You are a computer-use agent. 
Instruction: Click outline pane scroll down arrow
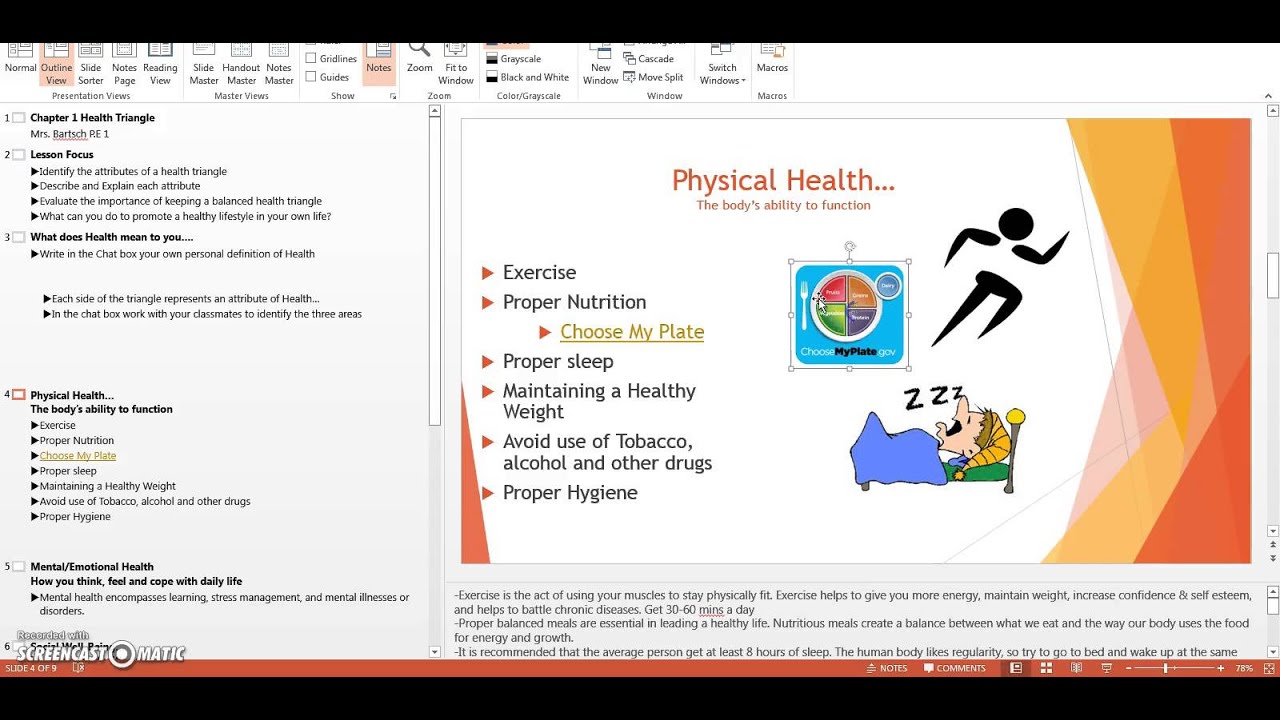pyautogui.click(x=434, y=652)
